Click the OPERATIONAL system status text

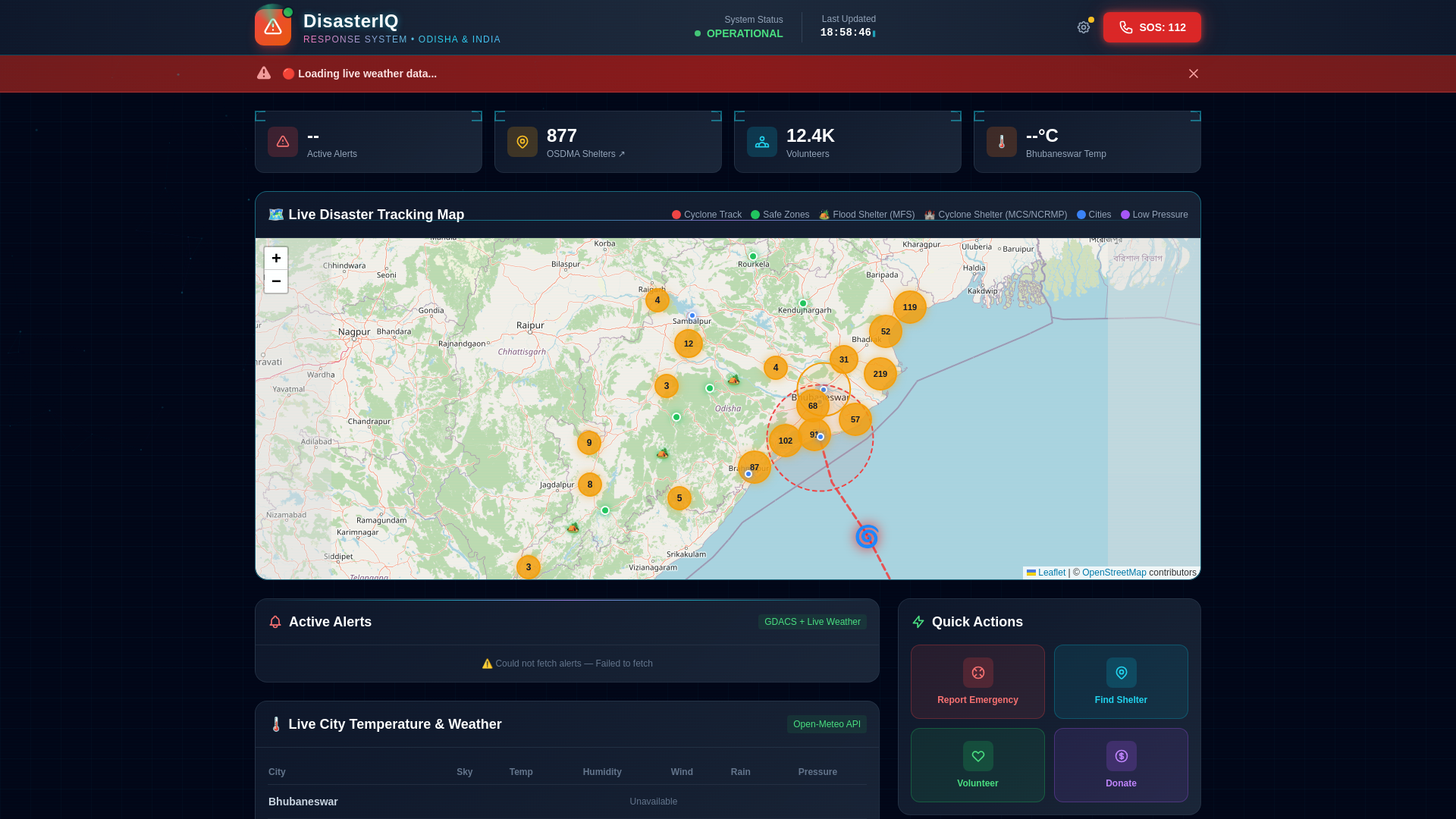[x=745, y=33]
